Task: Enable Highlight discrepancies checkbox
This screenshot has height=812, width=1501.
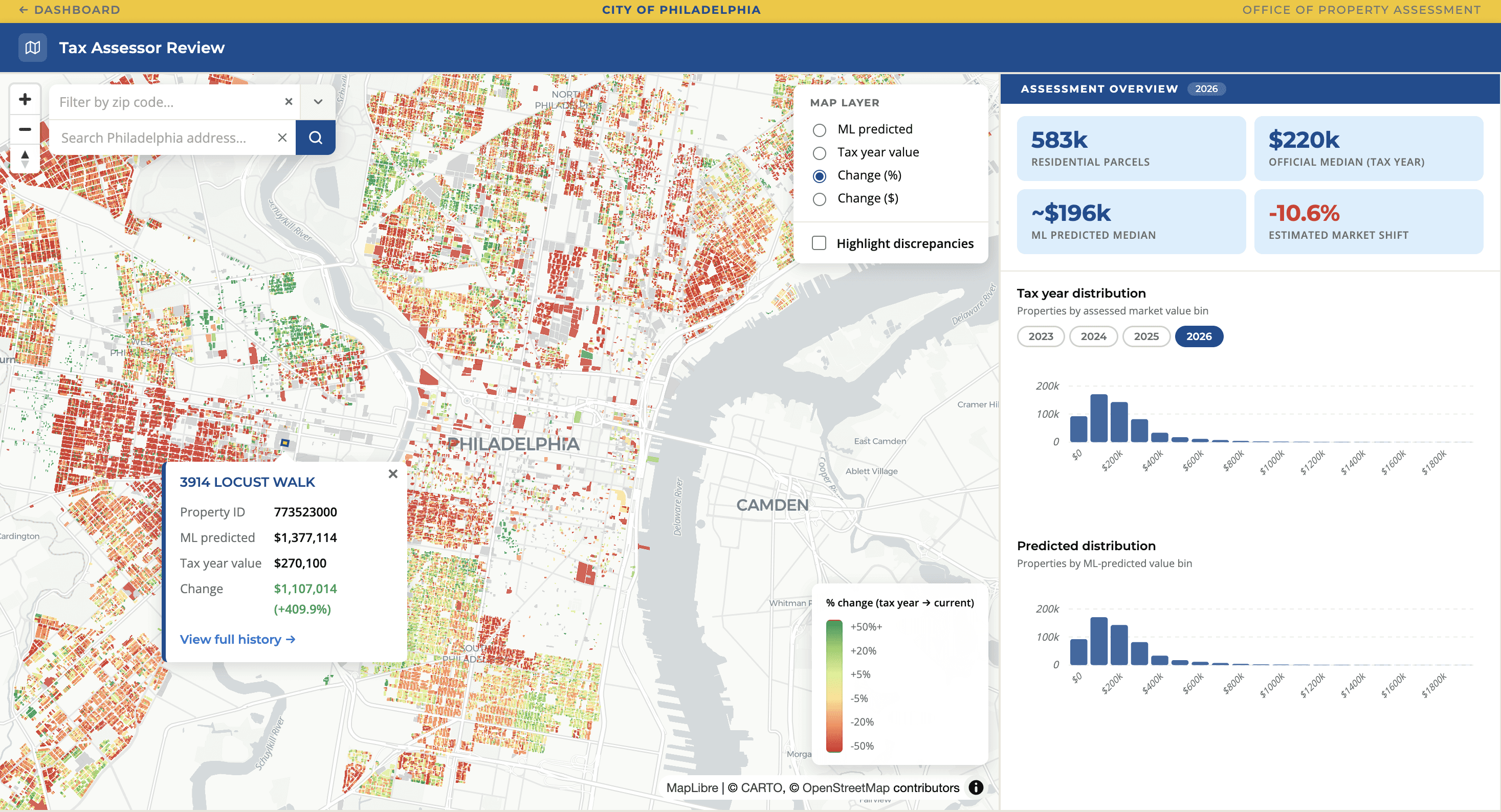Action: [x=819, y=243]
